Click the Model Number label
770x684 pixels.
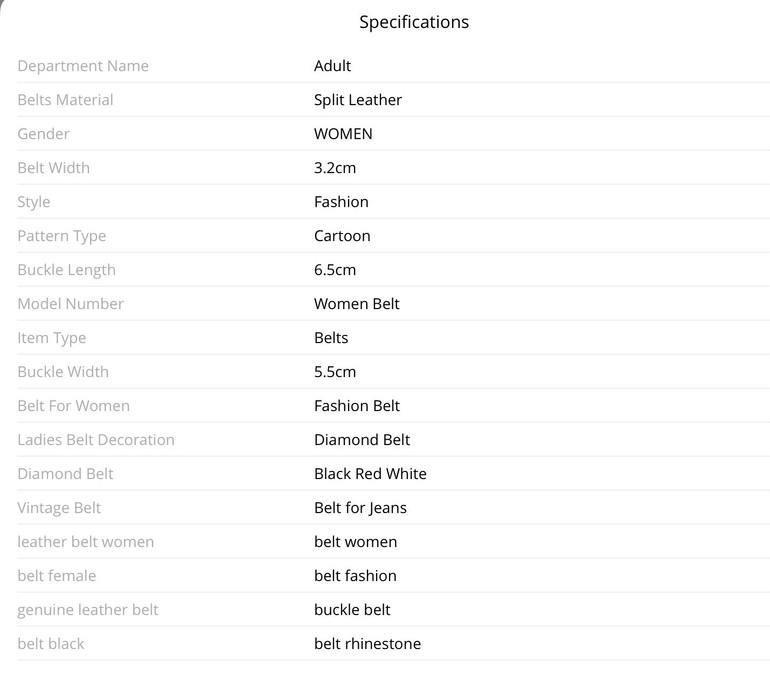coord(71,304)
